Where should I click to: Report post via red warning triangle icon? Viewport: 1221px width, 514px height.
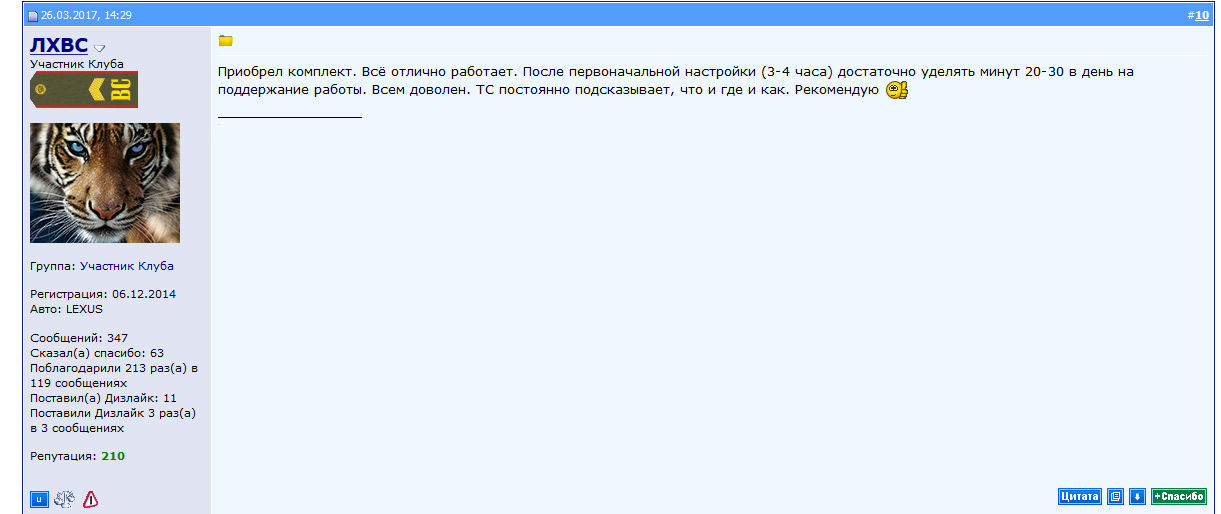pos(90,499)
